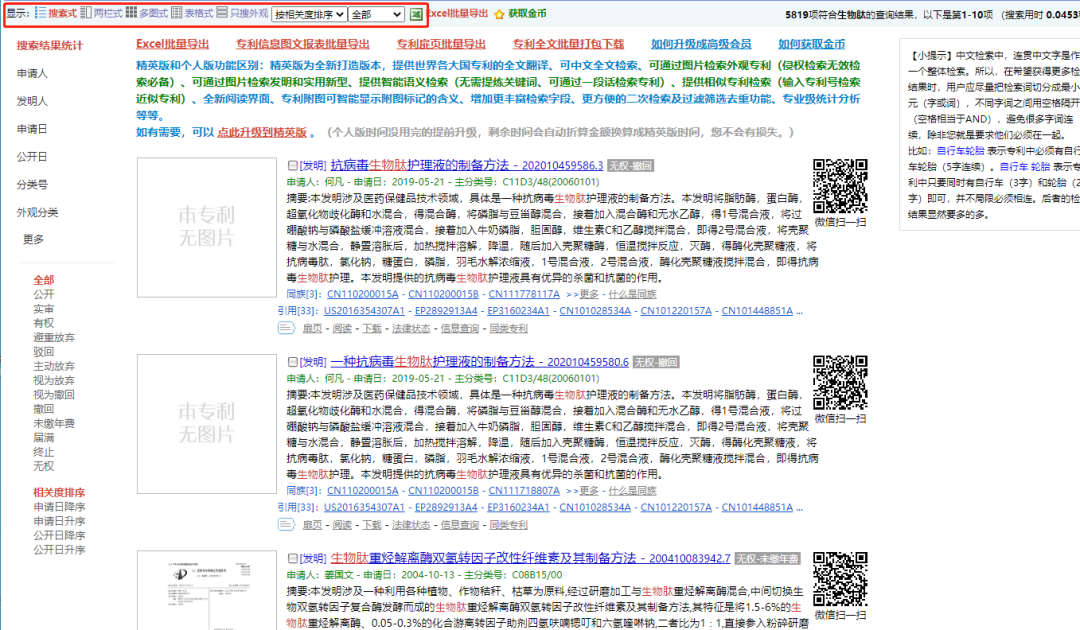This screenshot has width=1080, height=630.
Task: Tick checkbox for 一种抗病毒生物肽护理液的制备方法
Action: (x=293, y=362)
